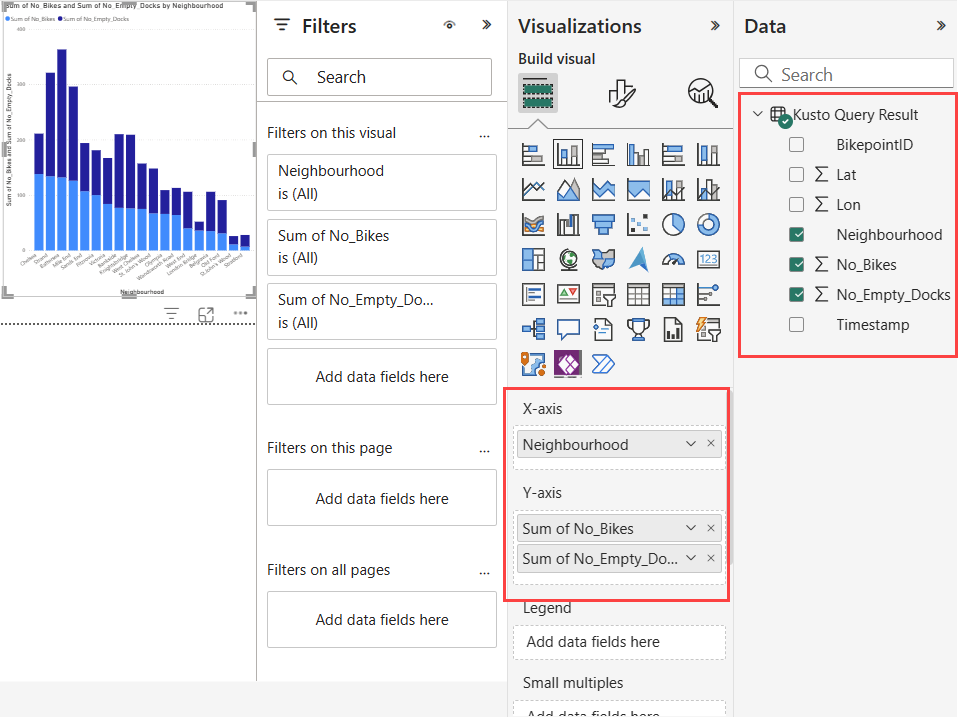Viewport: 958px width, 717px height.
Task: Pick the KPI visual
Action: (568, 295)
